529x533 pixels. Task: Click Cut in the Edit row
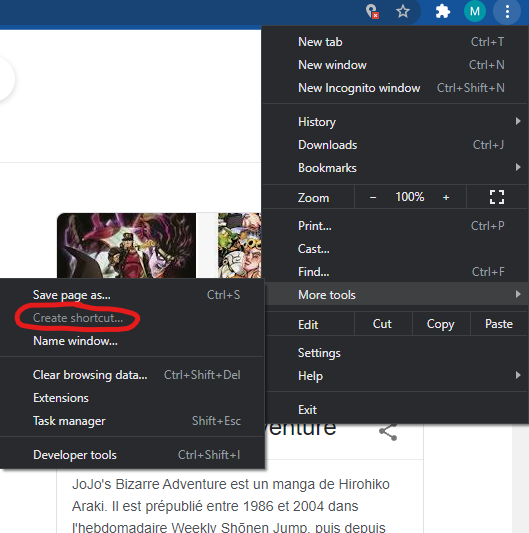[383, 324]
